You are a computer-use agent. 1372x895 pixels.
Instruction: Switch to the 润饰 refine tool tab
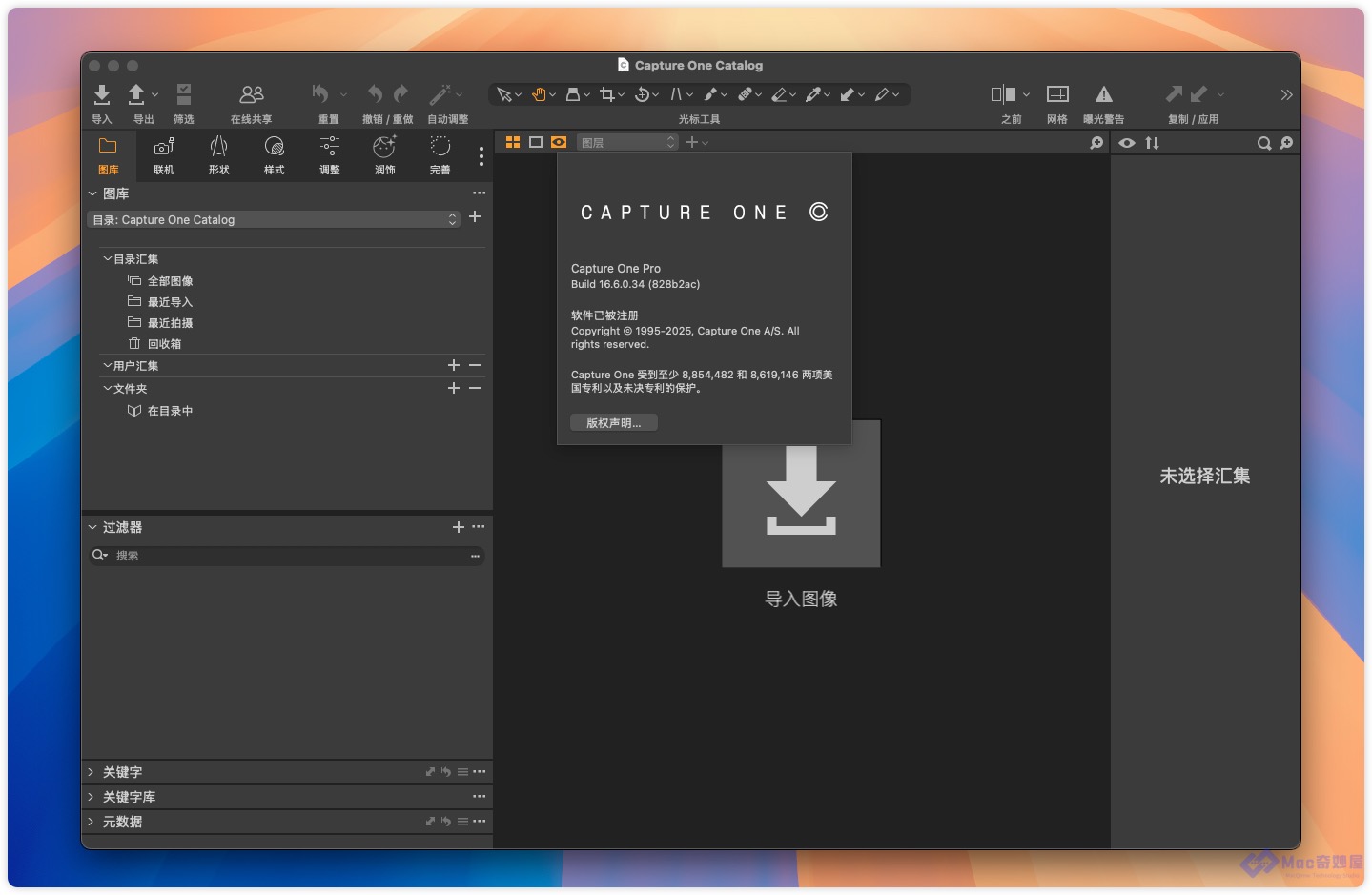click(x=385, y=155)
